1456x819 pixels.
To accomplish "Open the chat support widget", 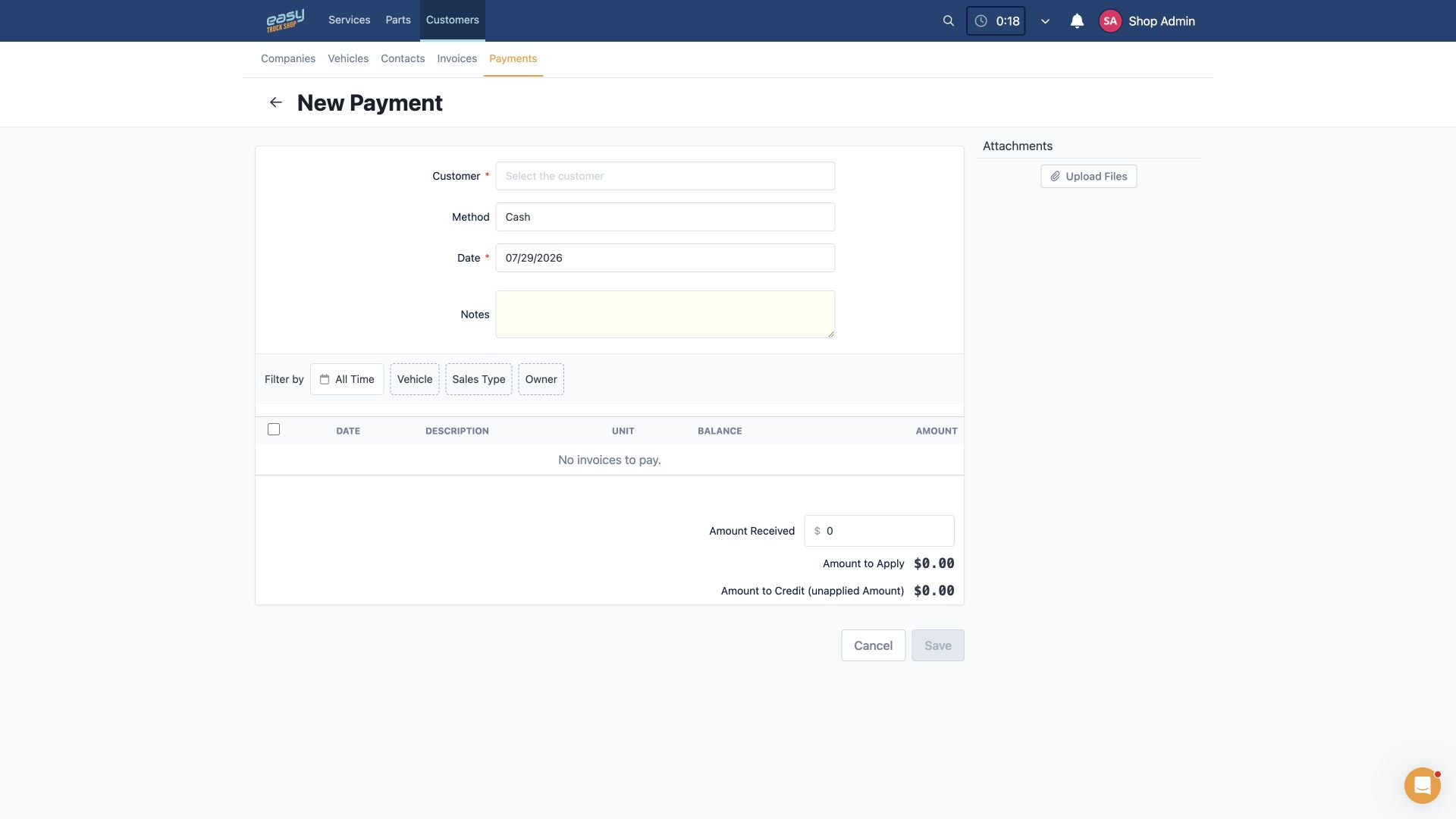I will point(1422,785).
